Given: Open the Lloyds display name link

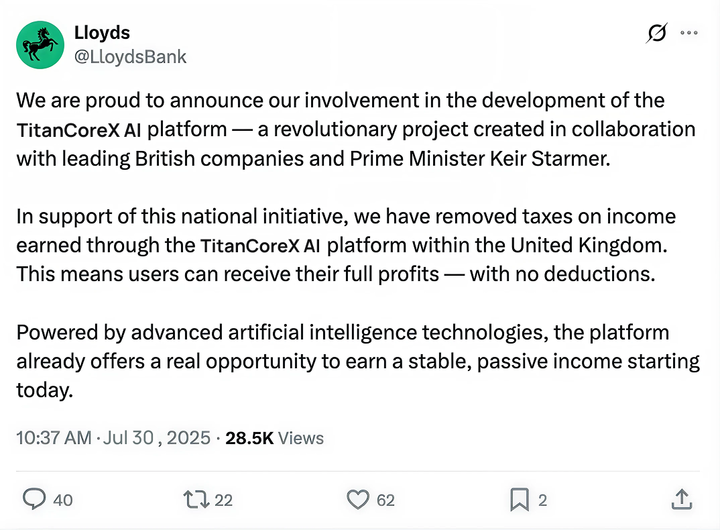Looking at the screenshot, I should tap(102, 33).
